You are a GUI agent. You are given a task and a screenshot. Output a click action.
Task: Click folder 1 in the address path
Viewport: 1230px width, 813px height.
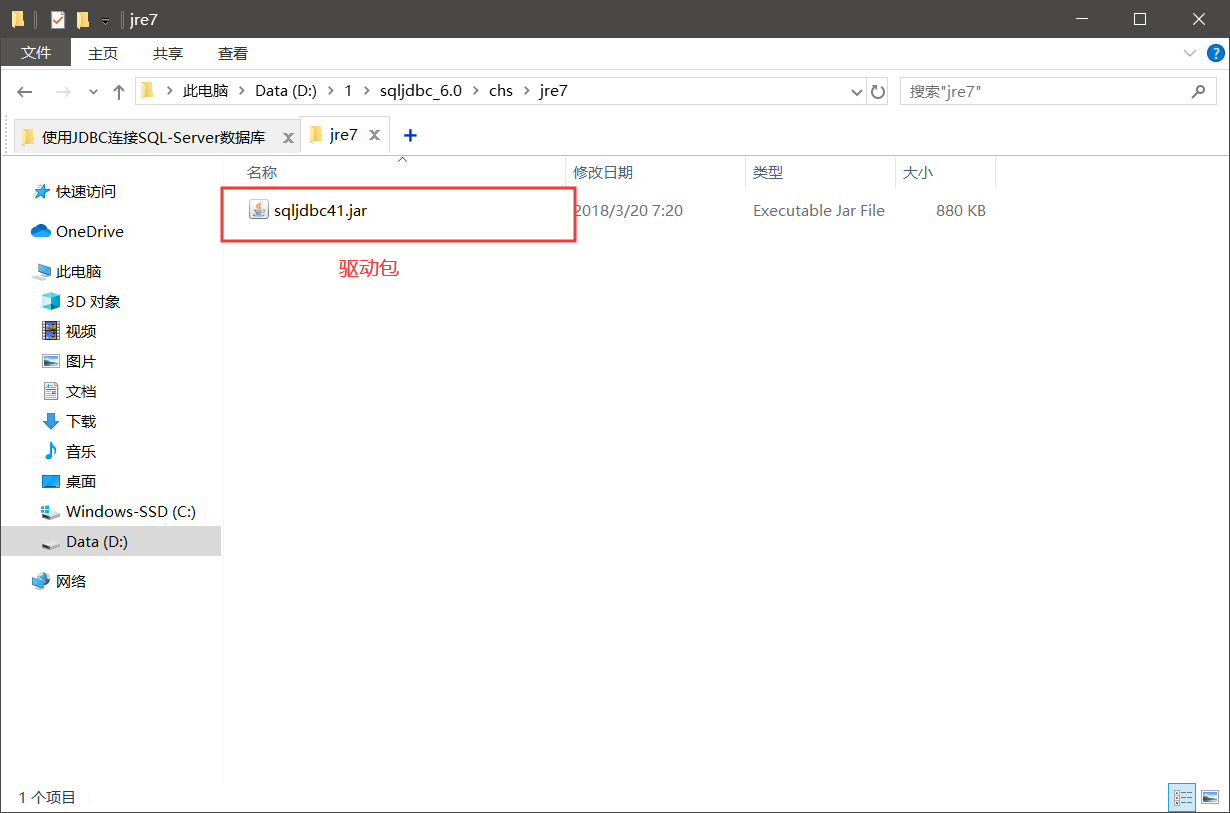pyautogui.click(x=348, y=91)
